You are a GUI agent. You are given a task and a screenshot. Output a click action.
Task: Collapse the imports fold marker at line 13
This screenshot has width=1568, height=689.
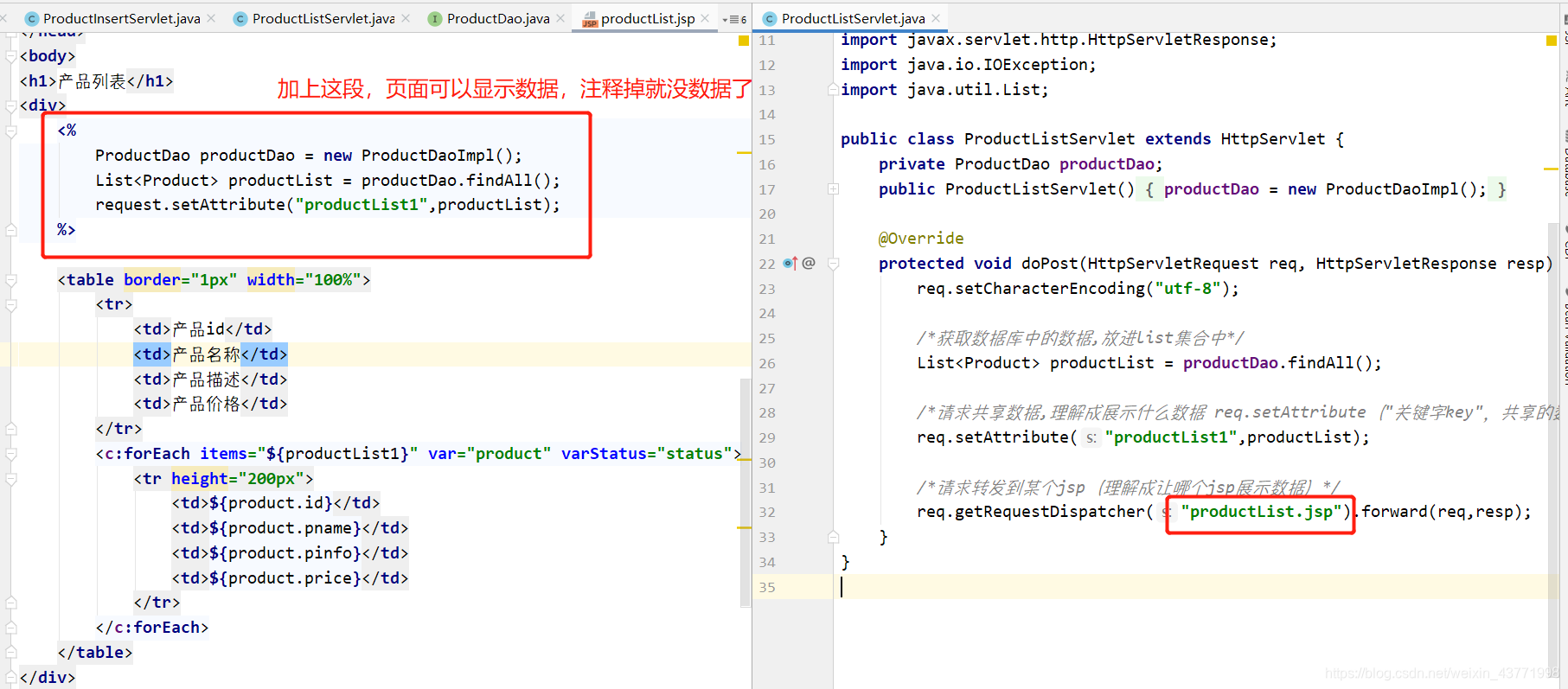(x=832, y=89)
